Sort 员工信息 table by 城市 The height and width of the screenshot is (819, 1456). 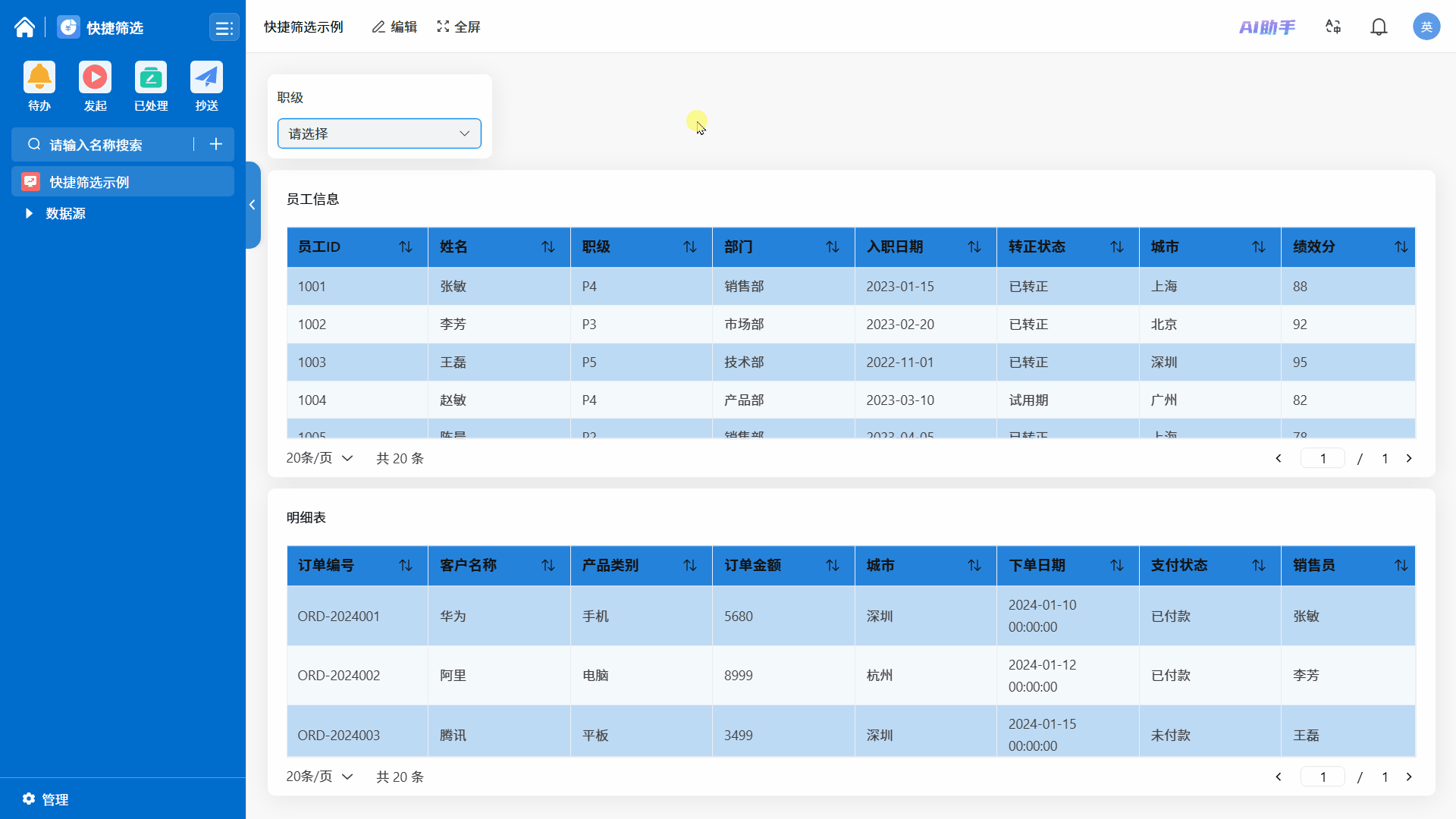coord(1259,247)
